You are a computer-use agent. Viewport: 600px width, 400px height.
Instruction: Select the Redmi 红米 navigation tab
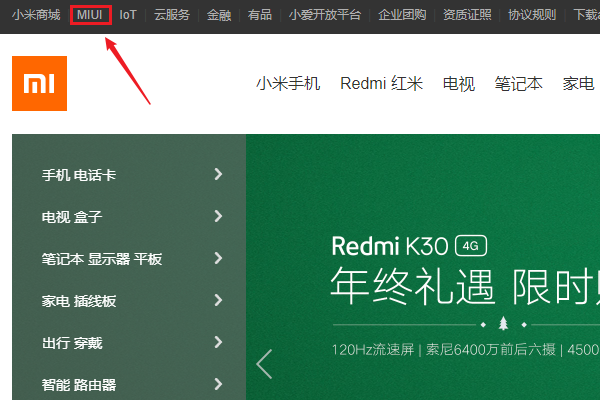click(381, 84)
